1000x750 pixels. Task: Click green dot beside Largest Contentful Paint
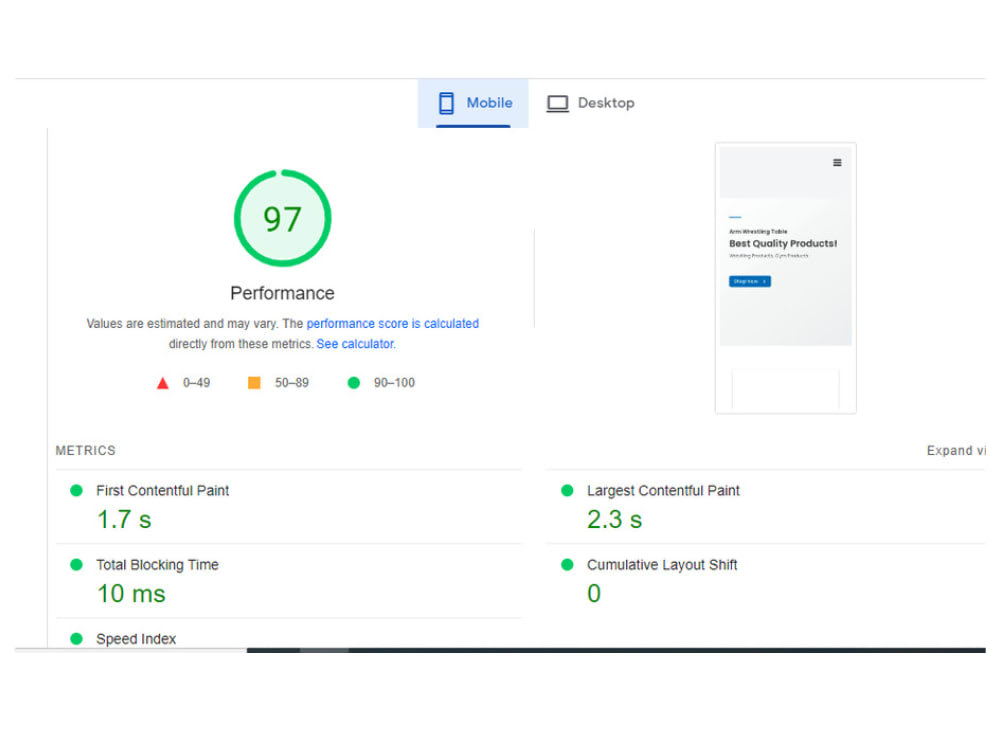coord(568,491)
